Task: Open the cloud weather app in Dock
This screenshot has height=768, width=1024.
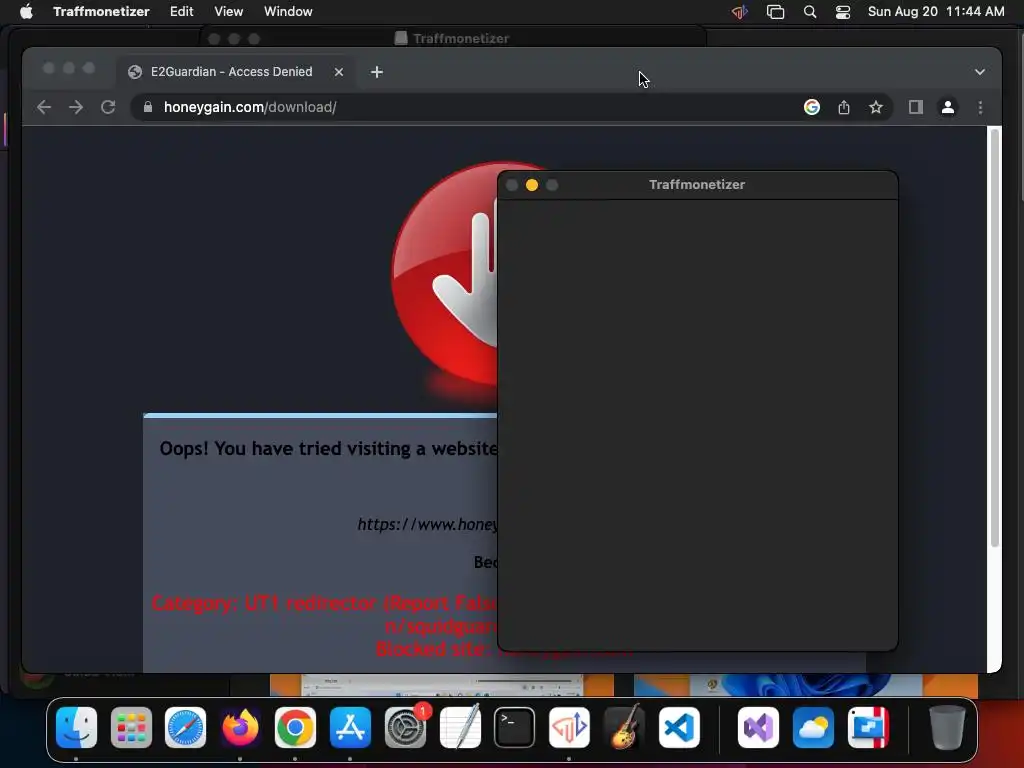Action: click(x=813, y=727)
